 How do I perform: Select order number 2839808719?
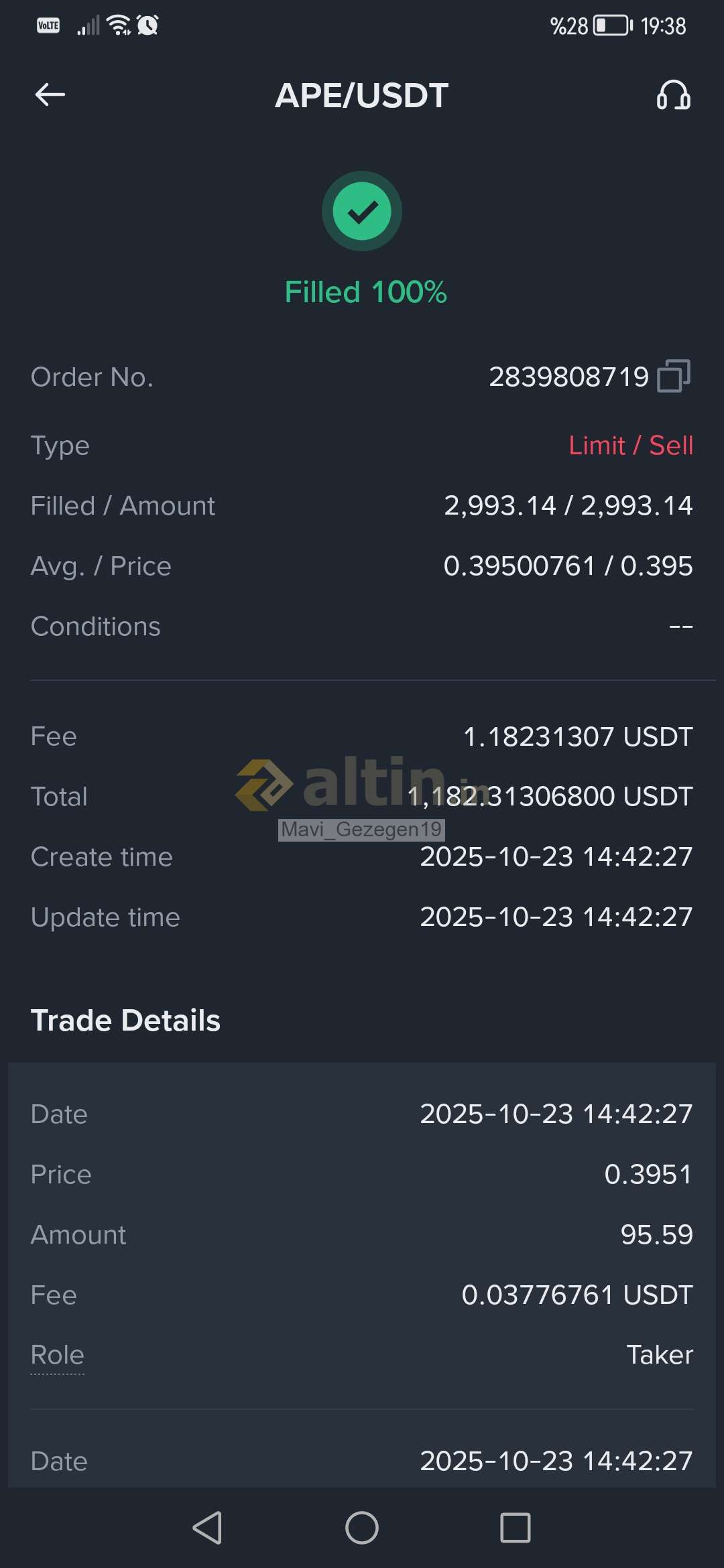click(x=568, y=377)
